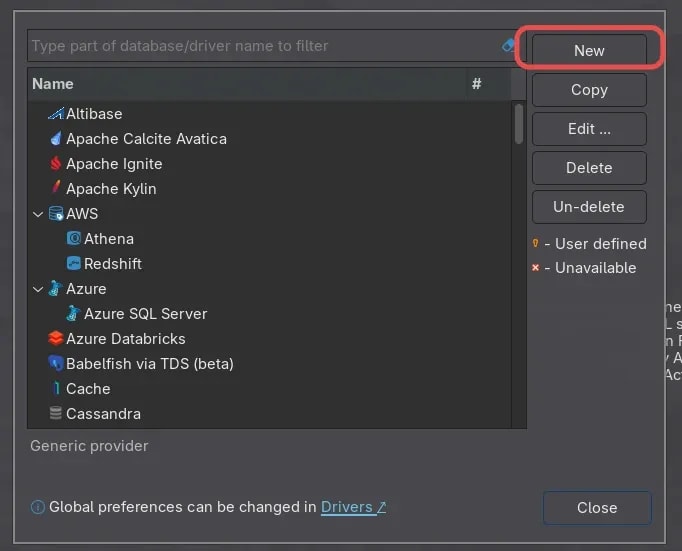
Task: Click the Babelfish via TDS icon
Action: point(56,363)
